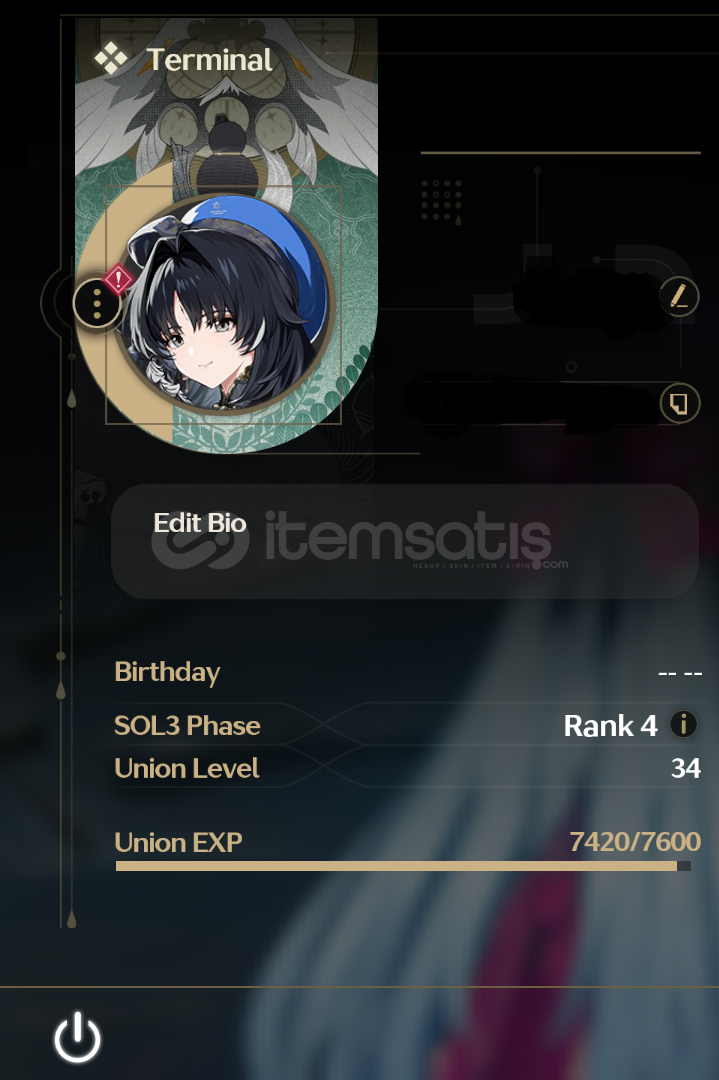This screenshot has width=719, height=1080.
Task: Click the Birthday label
Action: click(167, 672)
